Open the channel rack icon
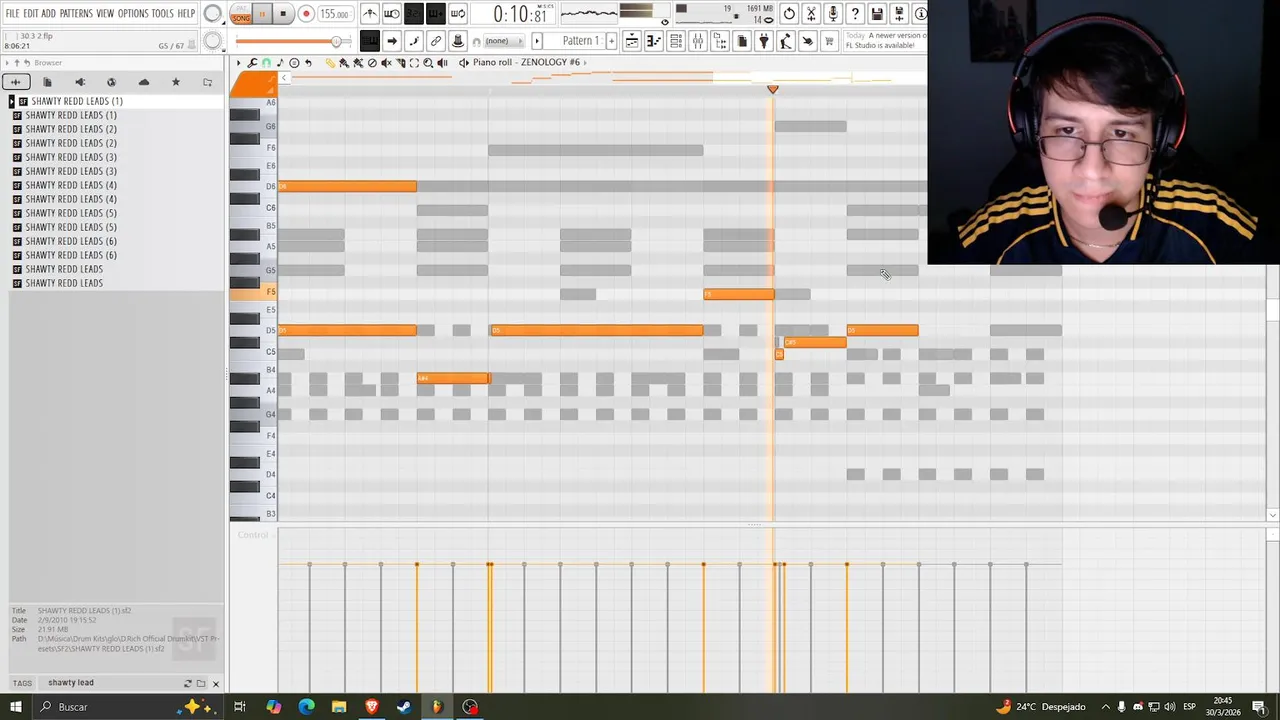1280x720 pixels. point(676,41)
